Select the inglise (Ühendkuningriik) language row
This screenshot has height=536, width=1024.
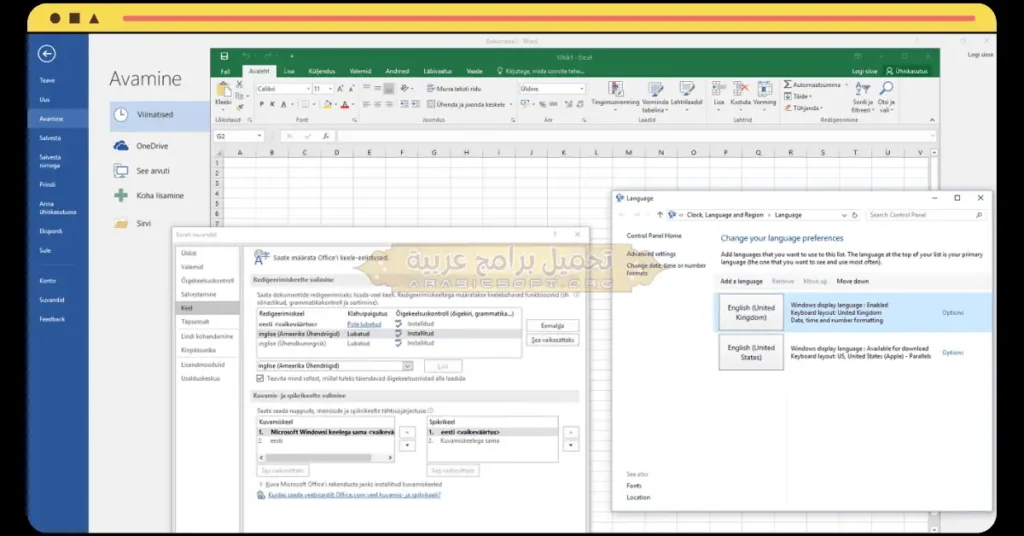pos(390,343)
